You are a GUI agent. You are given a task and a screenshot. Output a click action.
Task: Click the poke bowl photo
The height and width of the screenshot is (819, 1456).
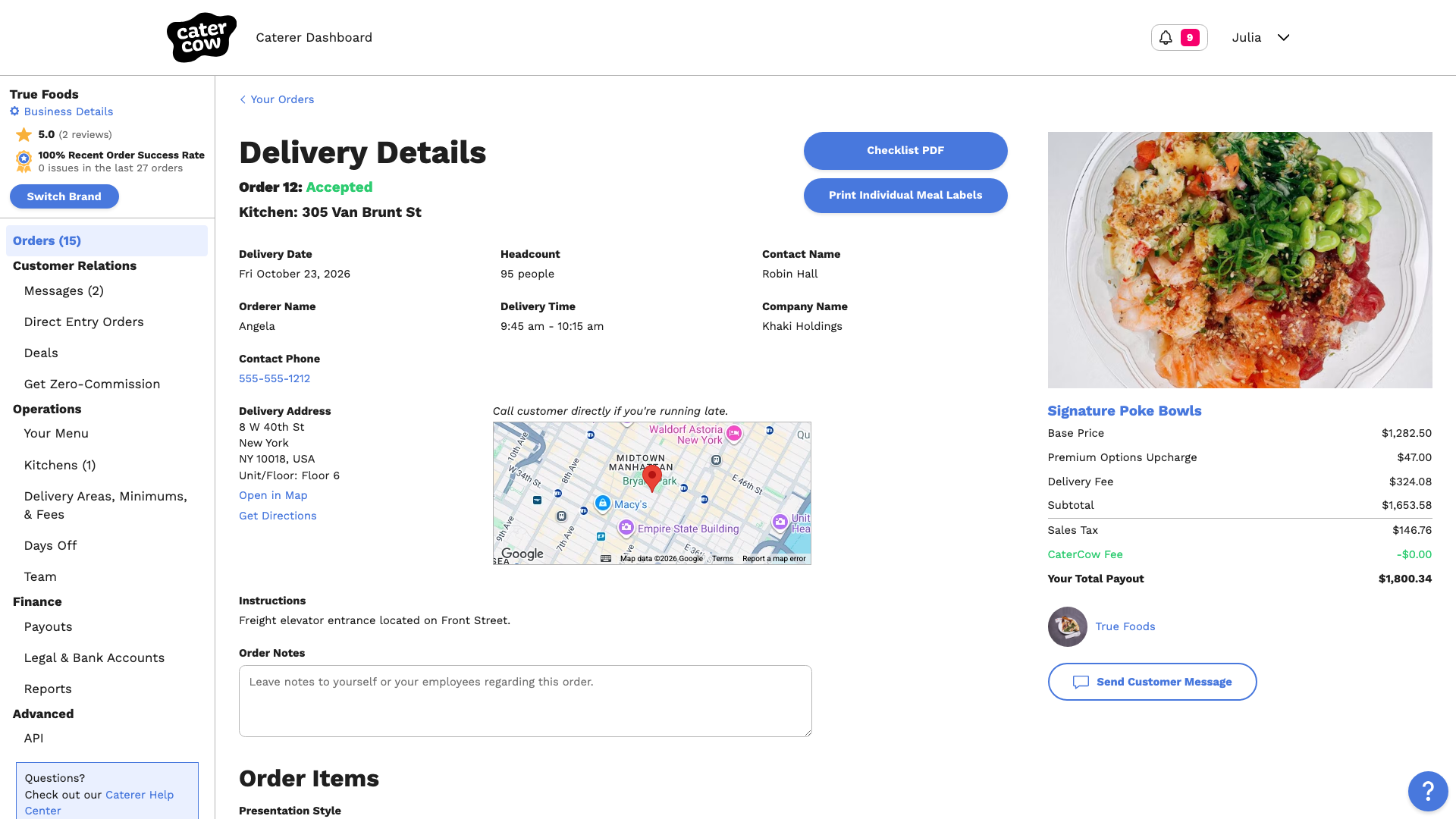click(x=1240, y=260)
